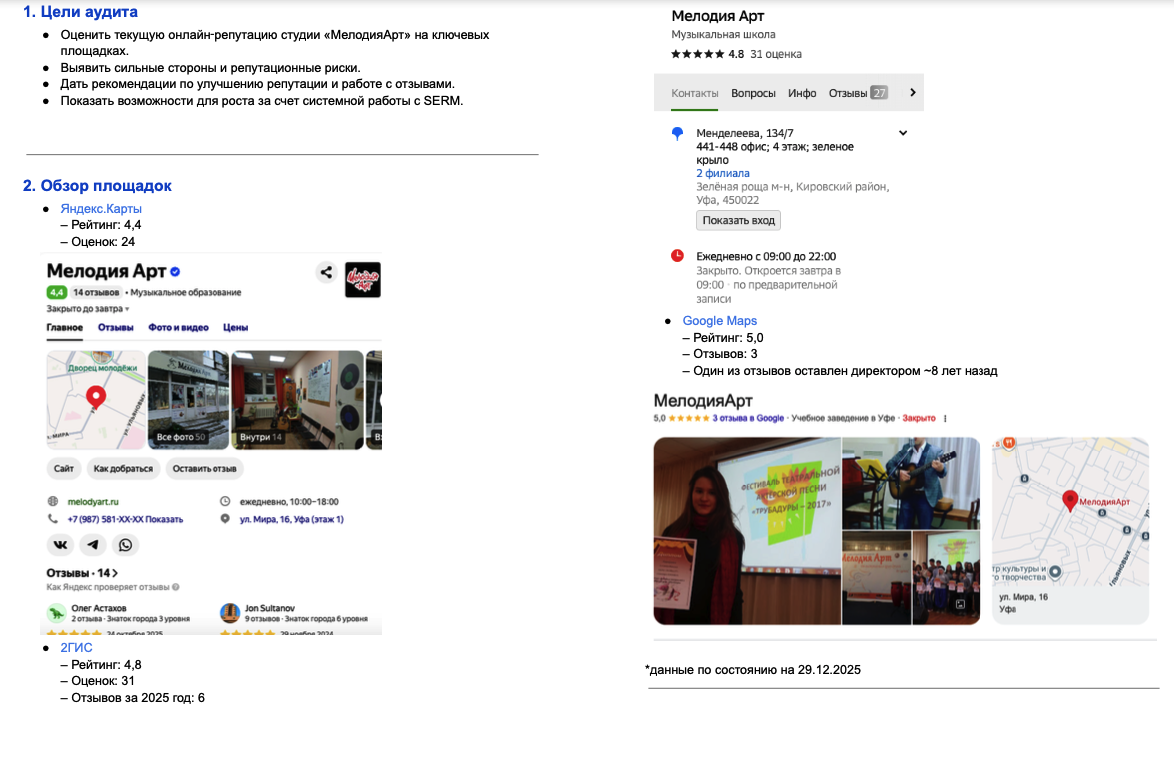Click Jon Sultanov's avatar
This screenshot has width=1174, height=758.
(229, 613)
